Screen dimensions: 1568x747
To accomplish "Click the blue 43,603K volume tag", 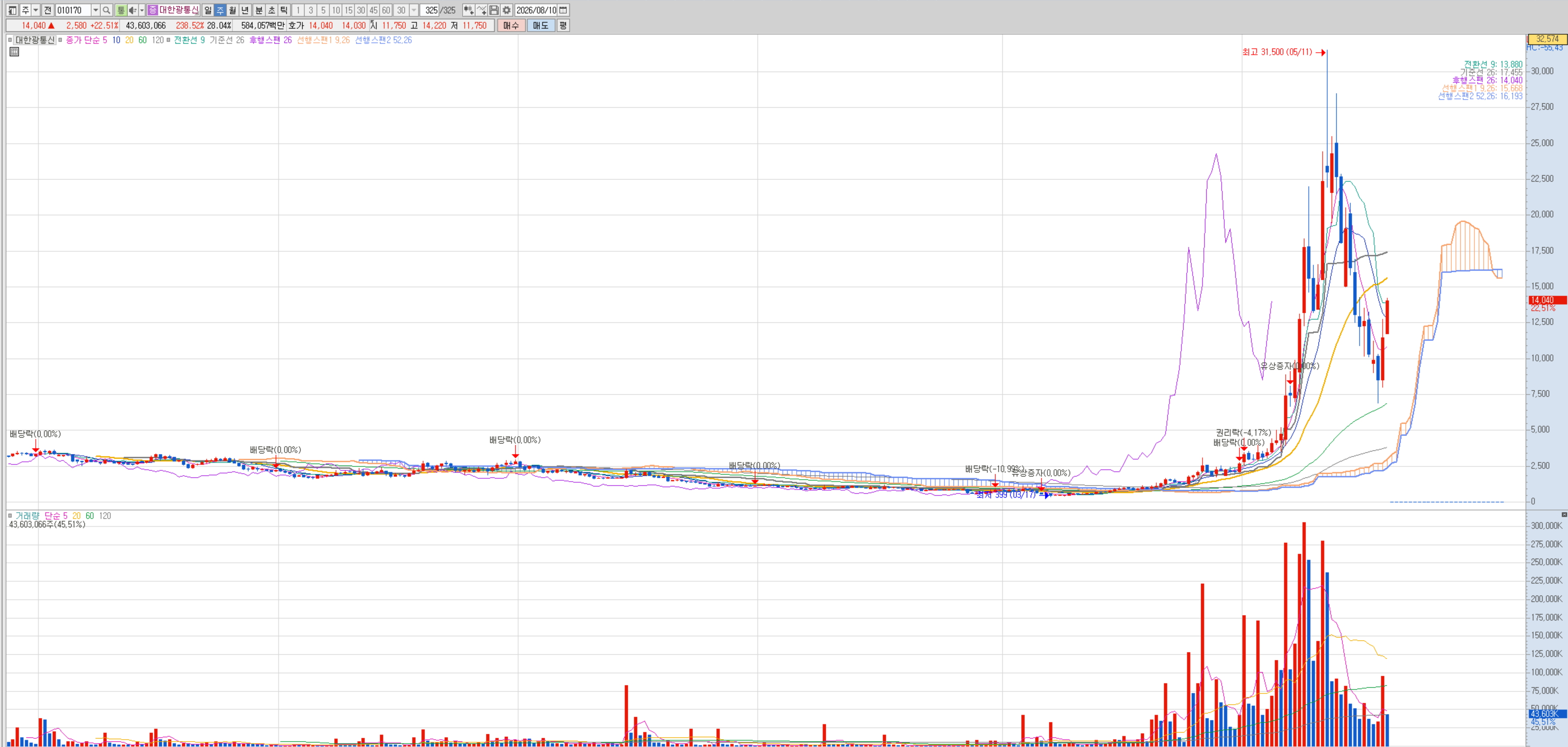I will click(x=1547, y=714).
